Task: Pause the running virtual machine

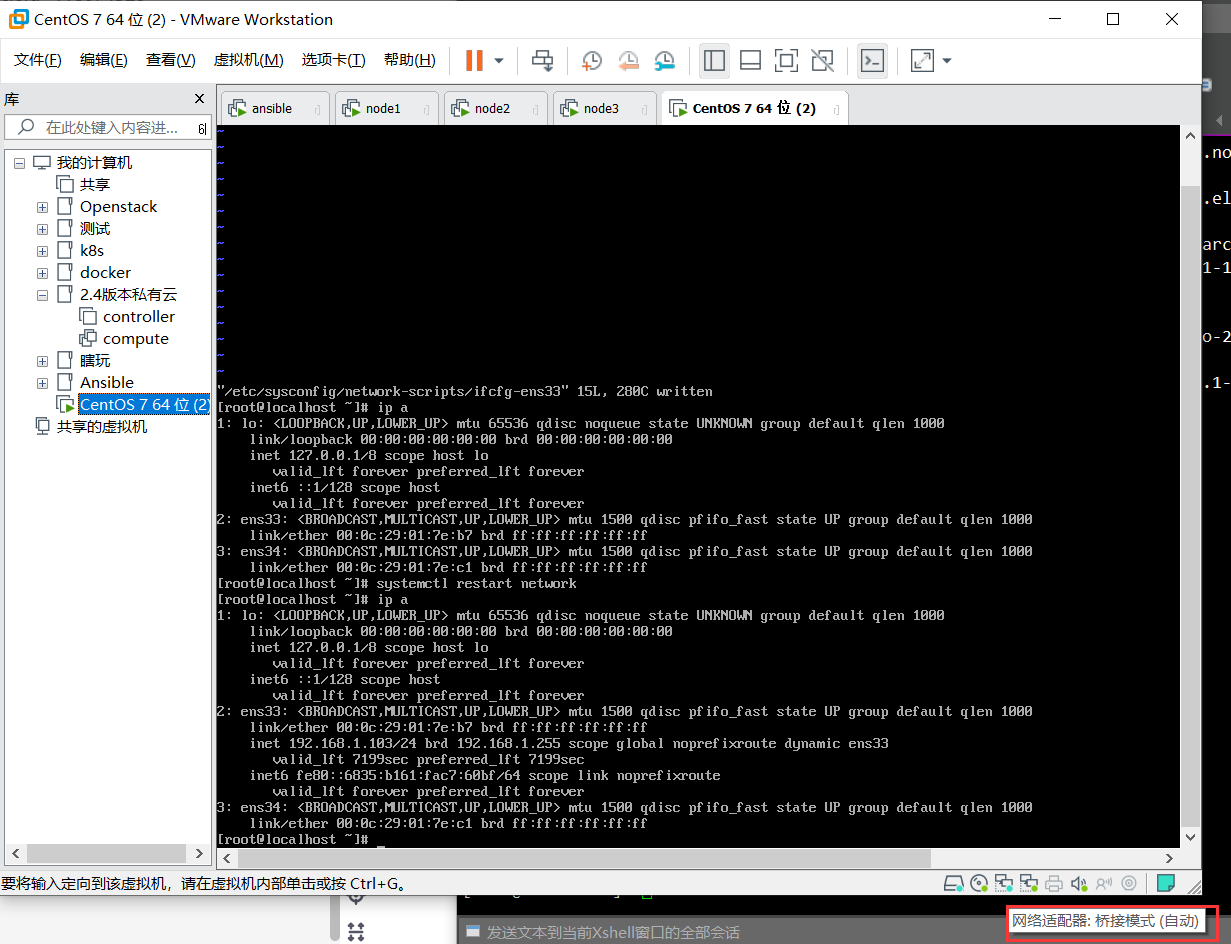Action: (474, 60)
